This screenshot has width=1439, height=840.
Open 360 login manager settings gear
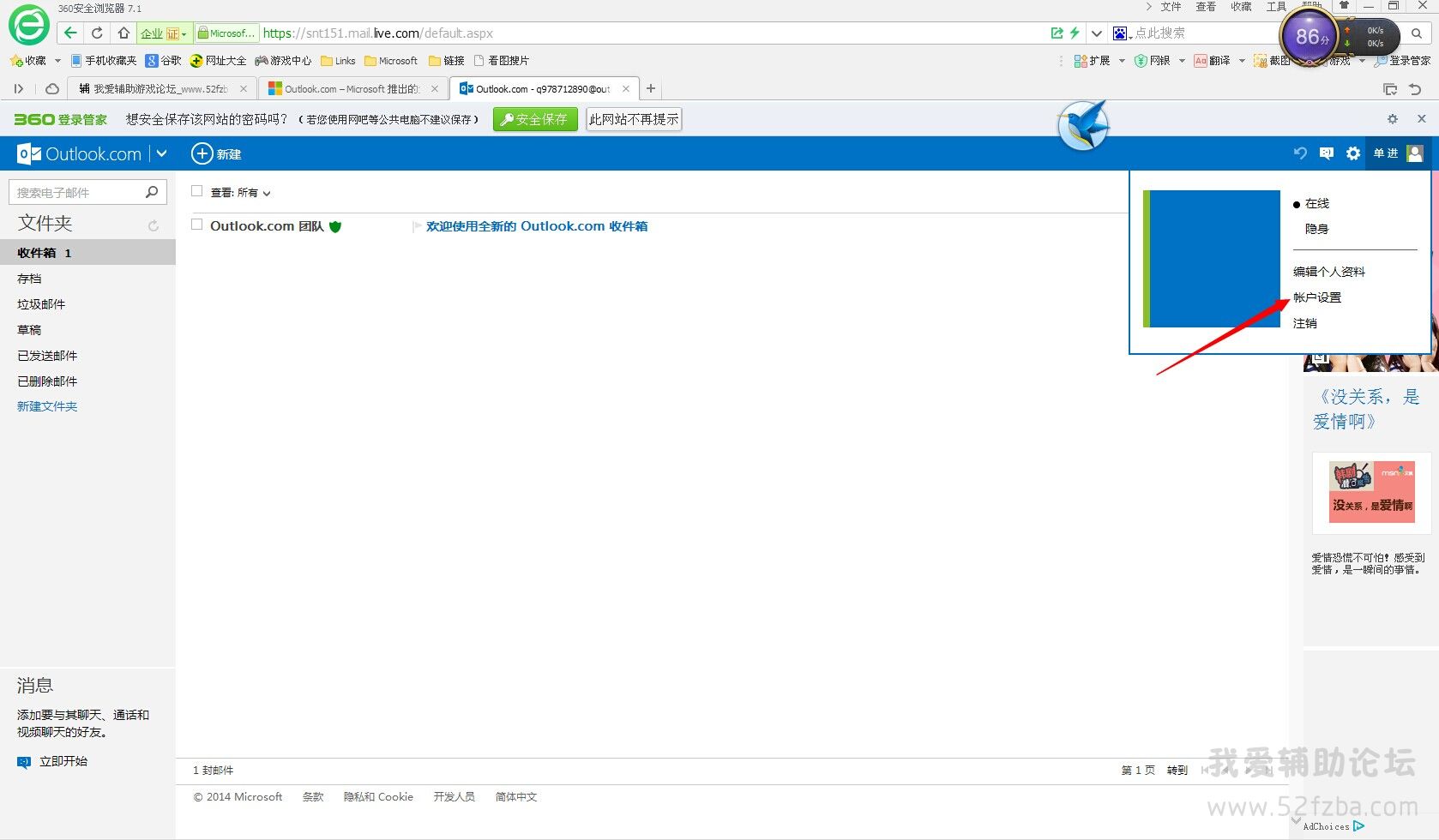1393,119
